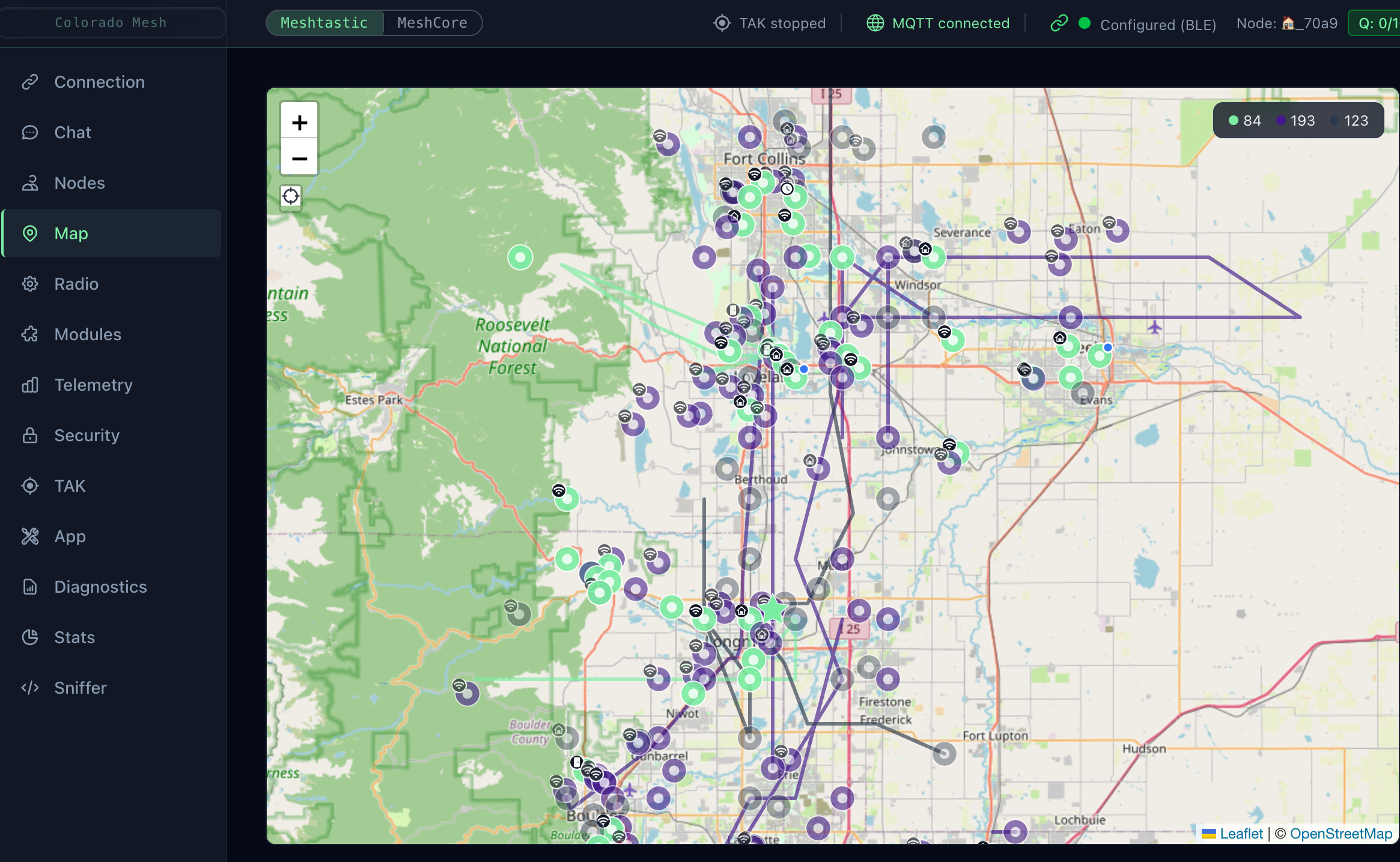The height and width of the screenshot is (862, 1400).
Task: Click the Estes Park map label
Action: pos(374,400)
